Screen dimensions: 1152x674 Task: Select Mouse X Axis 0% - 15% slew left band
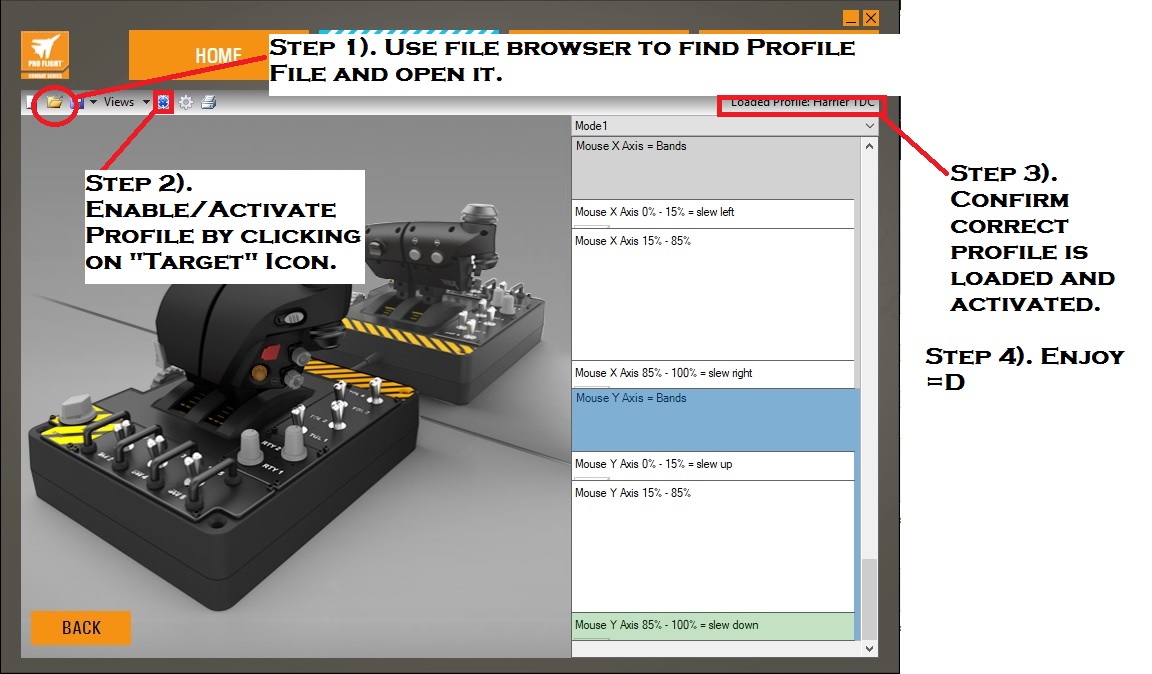(713, 213)
